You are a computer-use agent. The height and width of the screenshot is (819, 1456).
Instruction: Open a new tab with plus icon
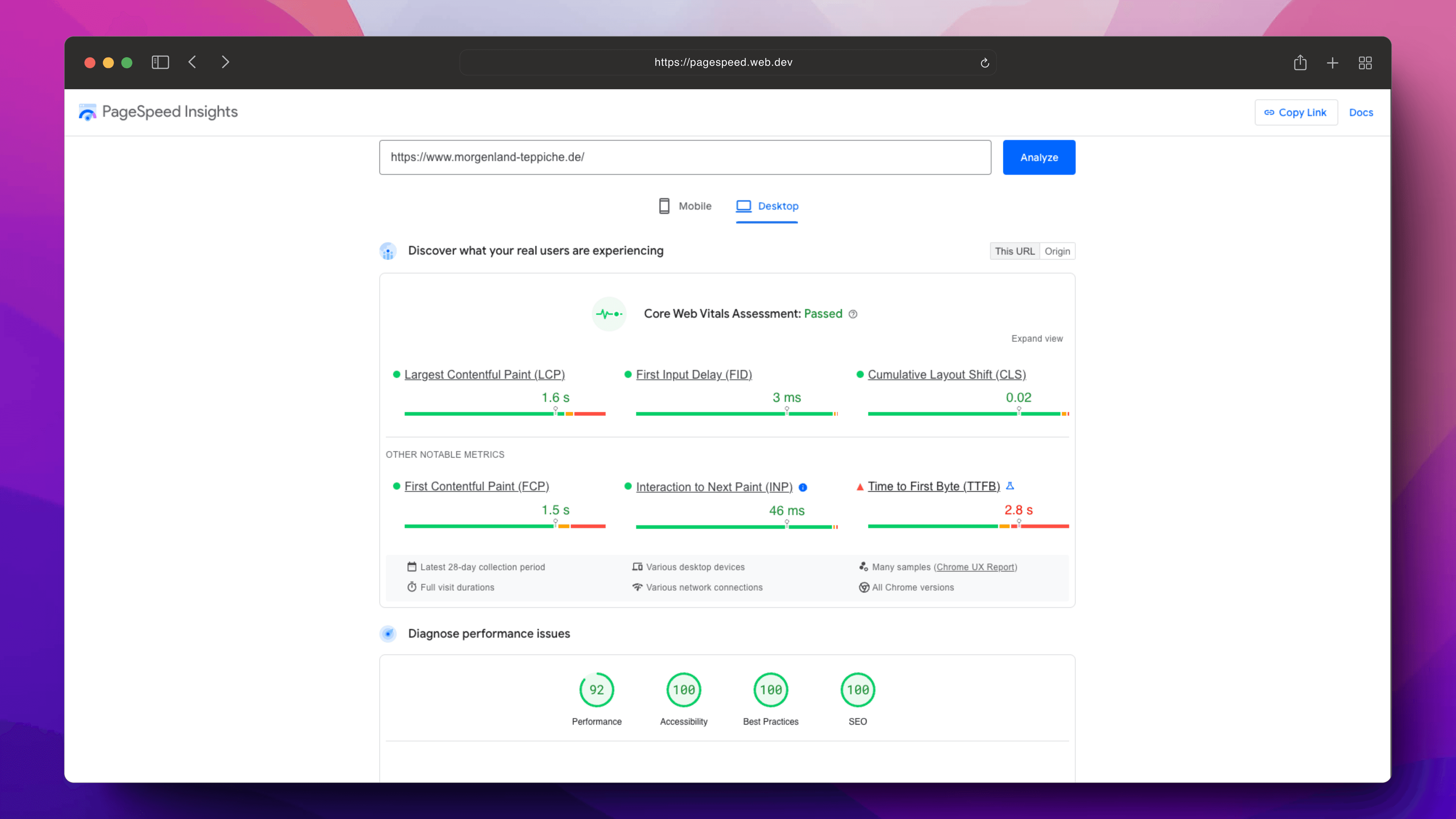[1332, 63]
